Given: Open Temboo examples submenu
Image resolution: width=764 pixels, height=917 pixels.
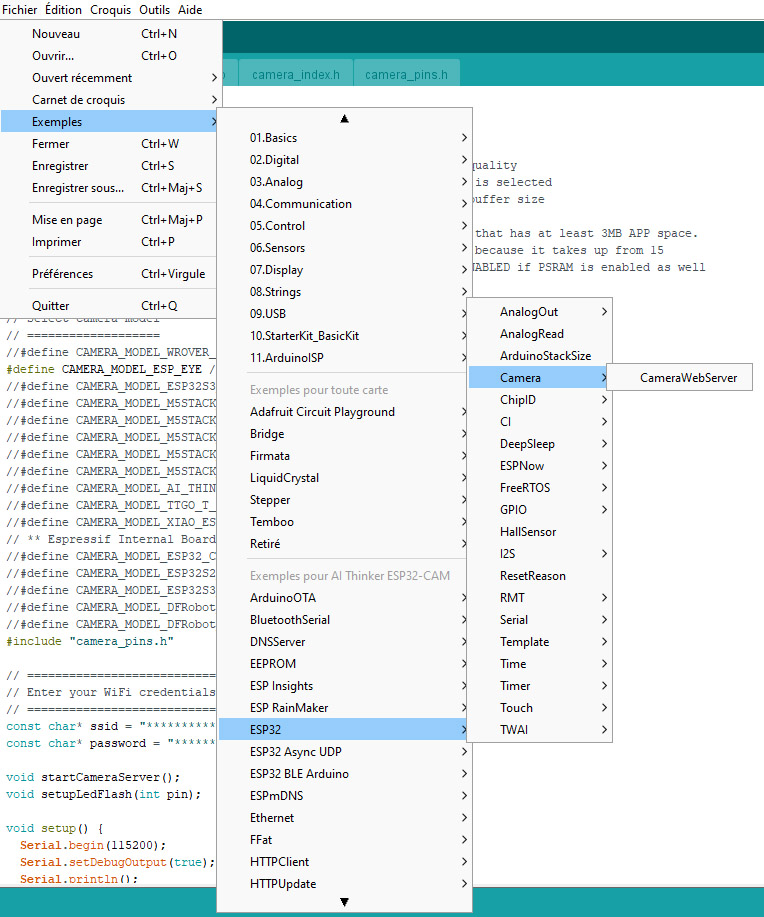Looking at the screenshot, I should (345, 522).
